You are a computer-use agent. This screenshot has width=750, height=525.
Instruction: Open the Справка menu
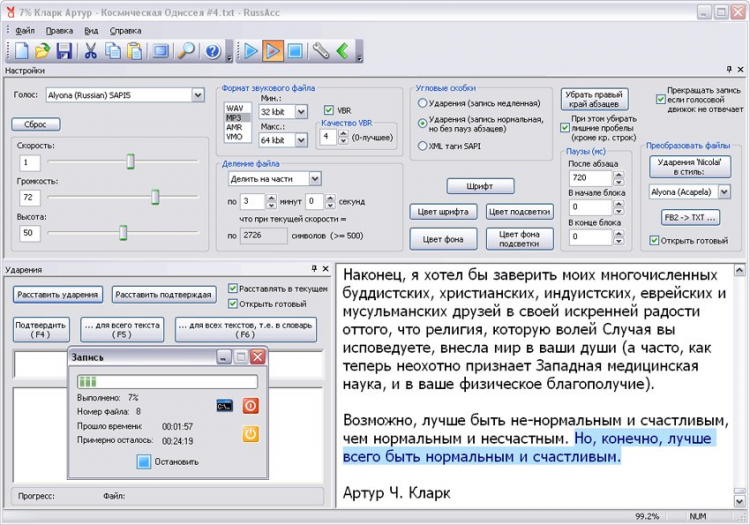(125, 31)
